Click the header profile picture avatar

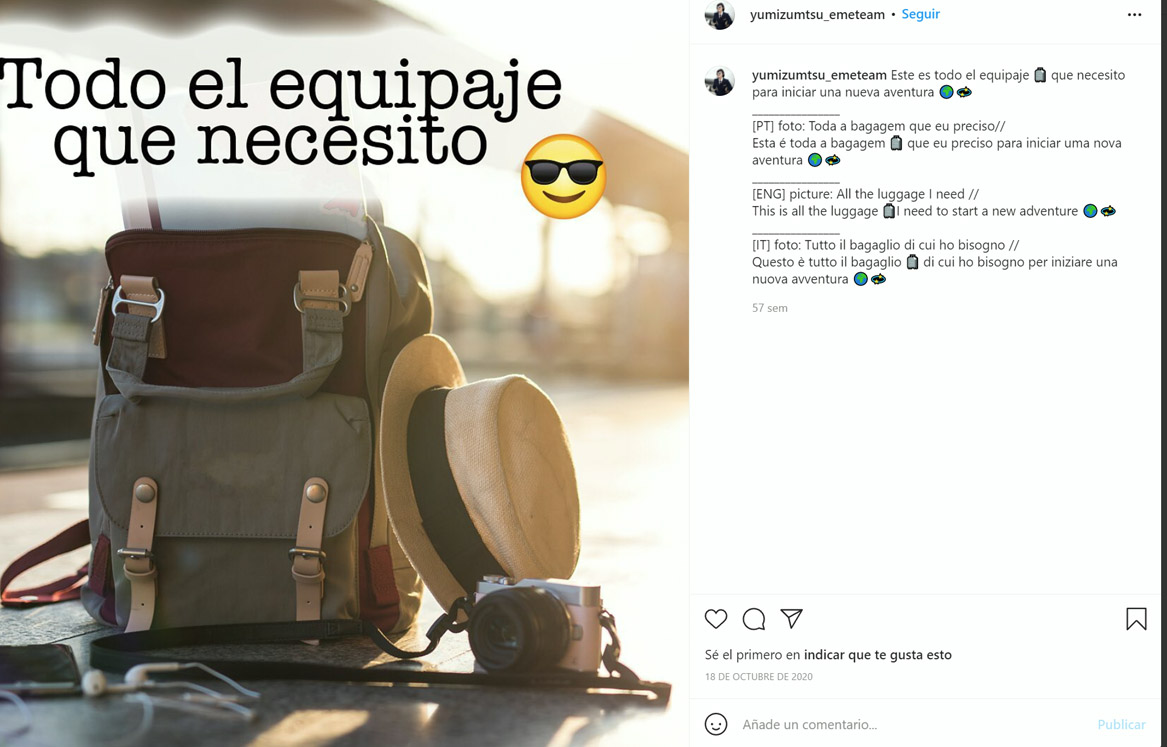pos(720,15)
